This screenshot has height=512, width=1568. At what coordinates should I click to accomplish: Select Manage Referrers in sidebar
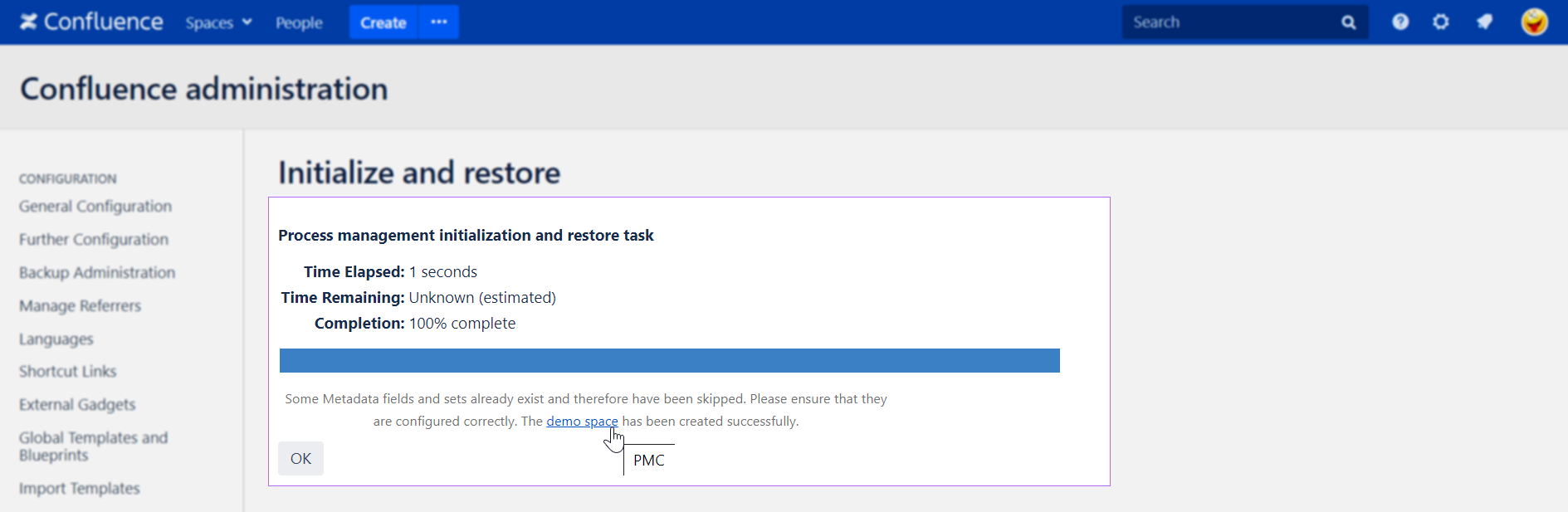(80, 305)
